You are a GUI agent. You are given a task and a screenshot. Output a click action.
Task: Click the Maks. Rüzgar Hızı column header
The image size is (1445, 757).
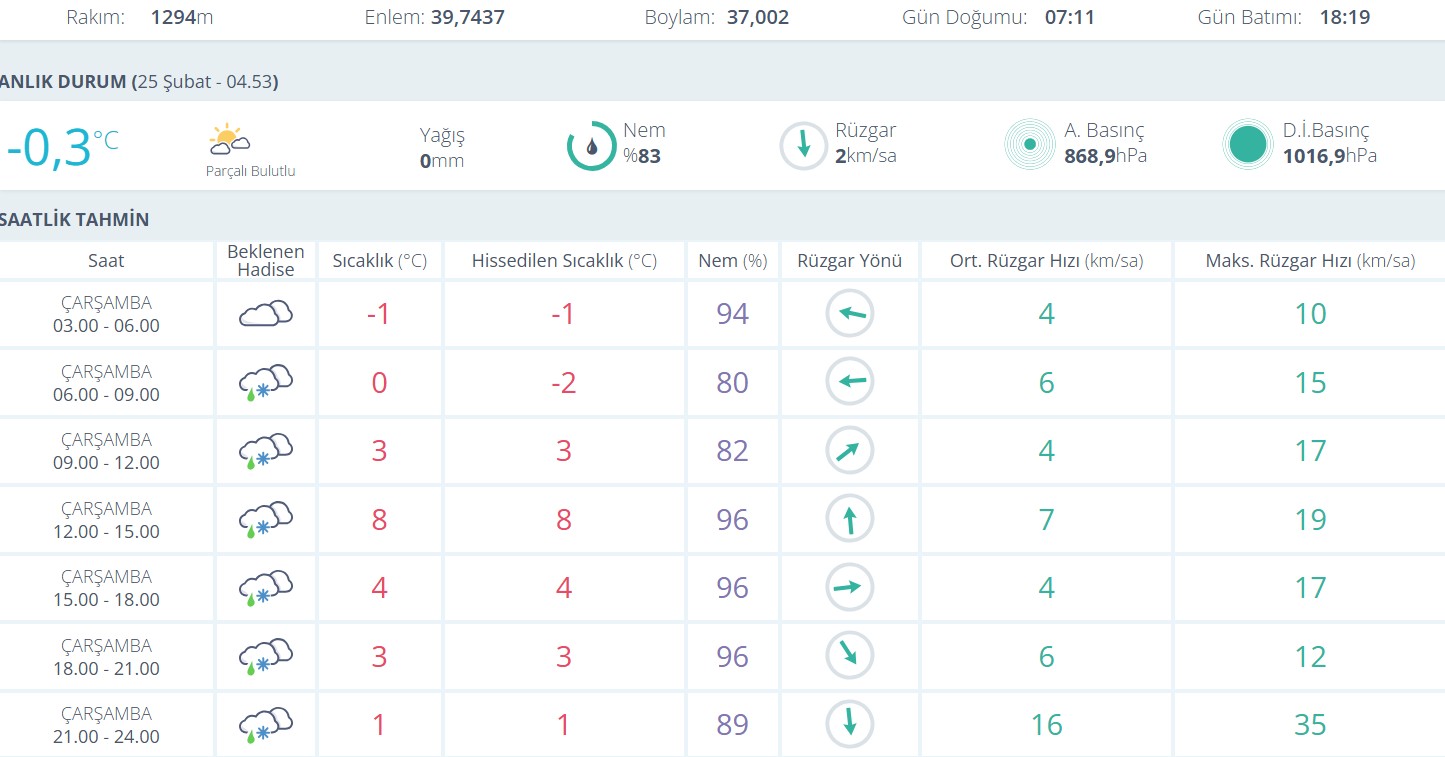[x=1310, y=261]
